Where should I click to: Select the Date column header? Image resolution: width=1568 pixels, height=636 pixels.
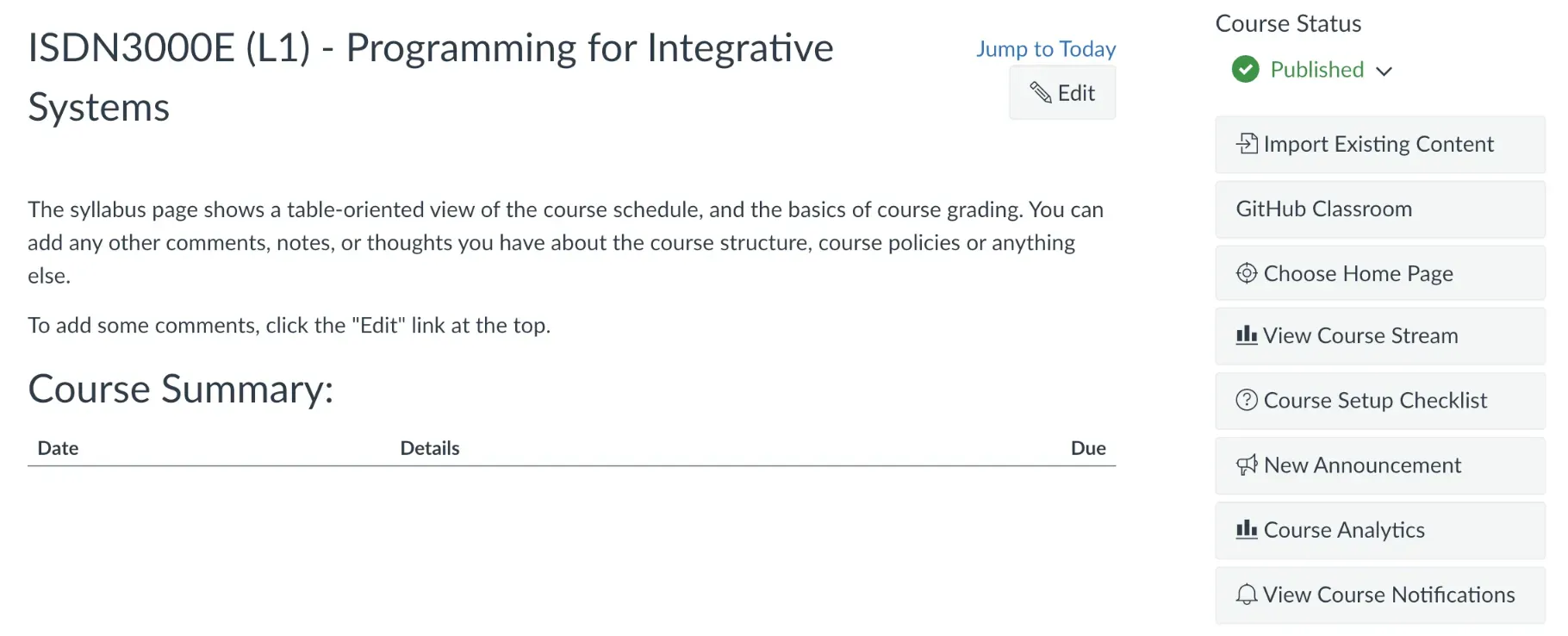click(58, 447)
